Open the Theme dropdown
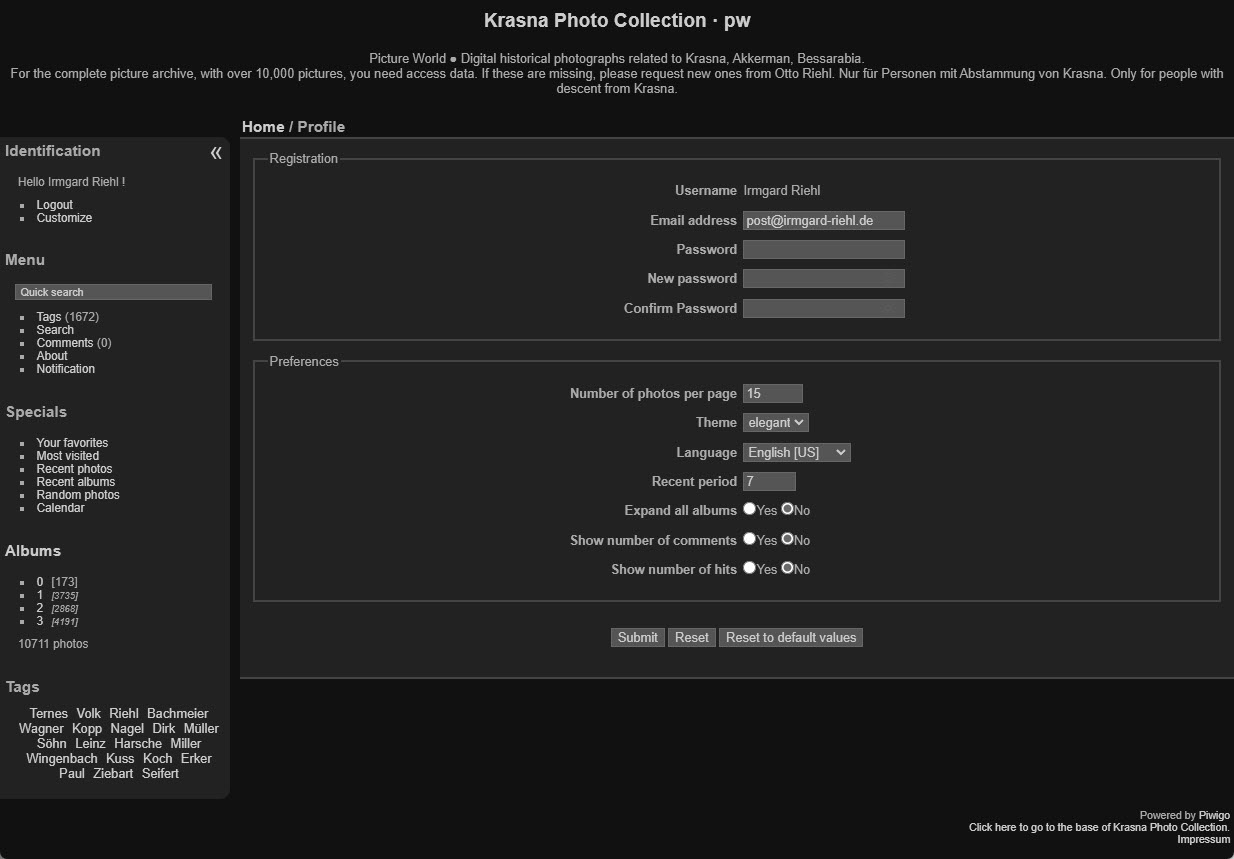Image resolution: width=1234 pixels, height=859 pixels. 776,423
